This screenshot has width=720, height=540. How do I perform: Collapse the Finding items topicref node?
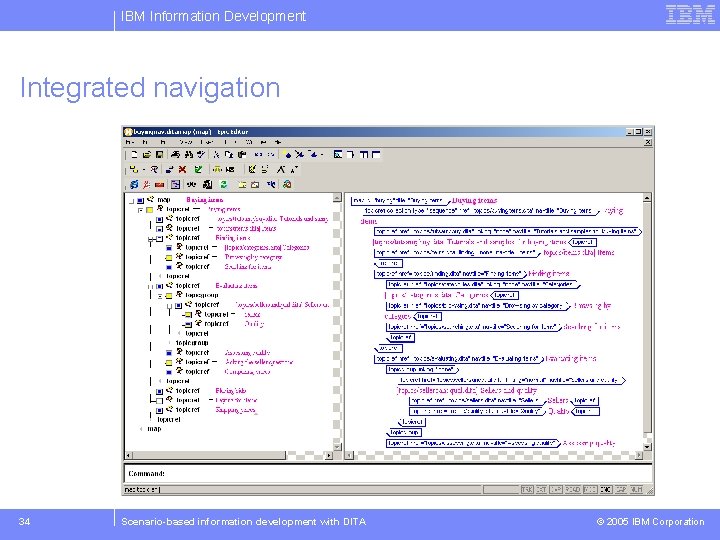151,239
